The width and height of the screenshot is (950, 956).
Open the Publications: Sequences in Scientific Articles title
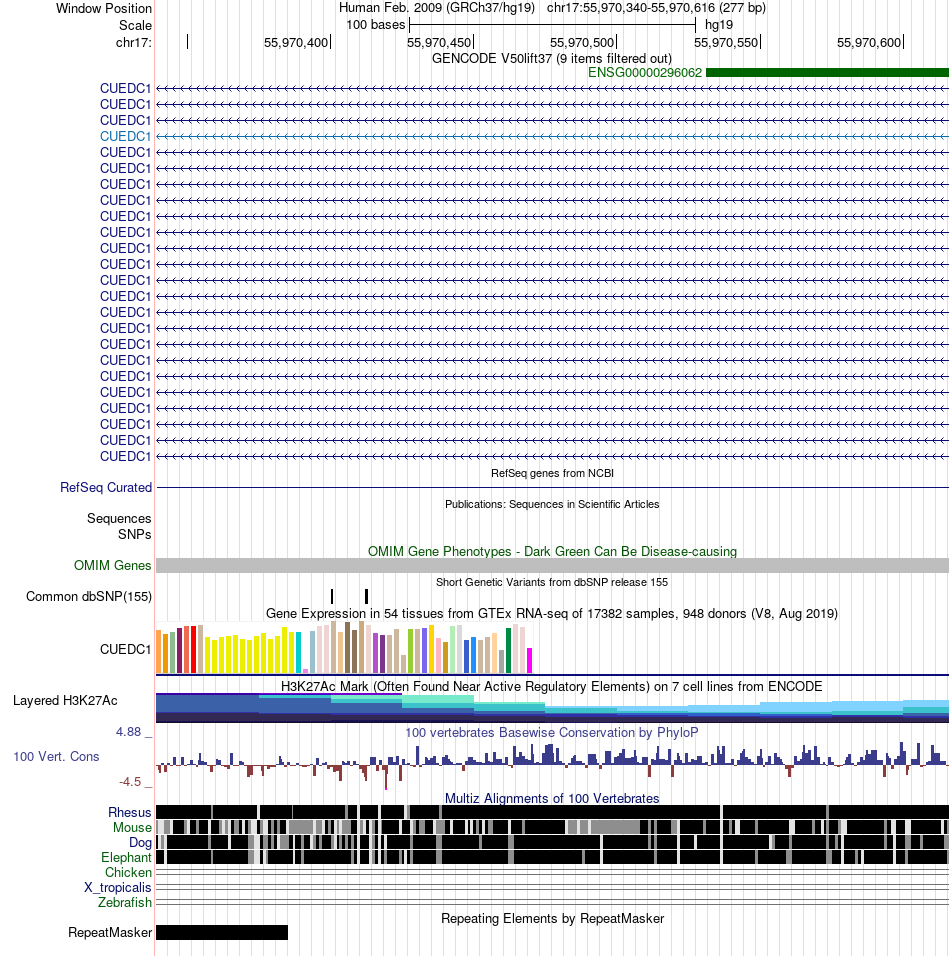coord(552,504)
